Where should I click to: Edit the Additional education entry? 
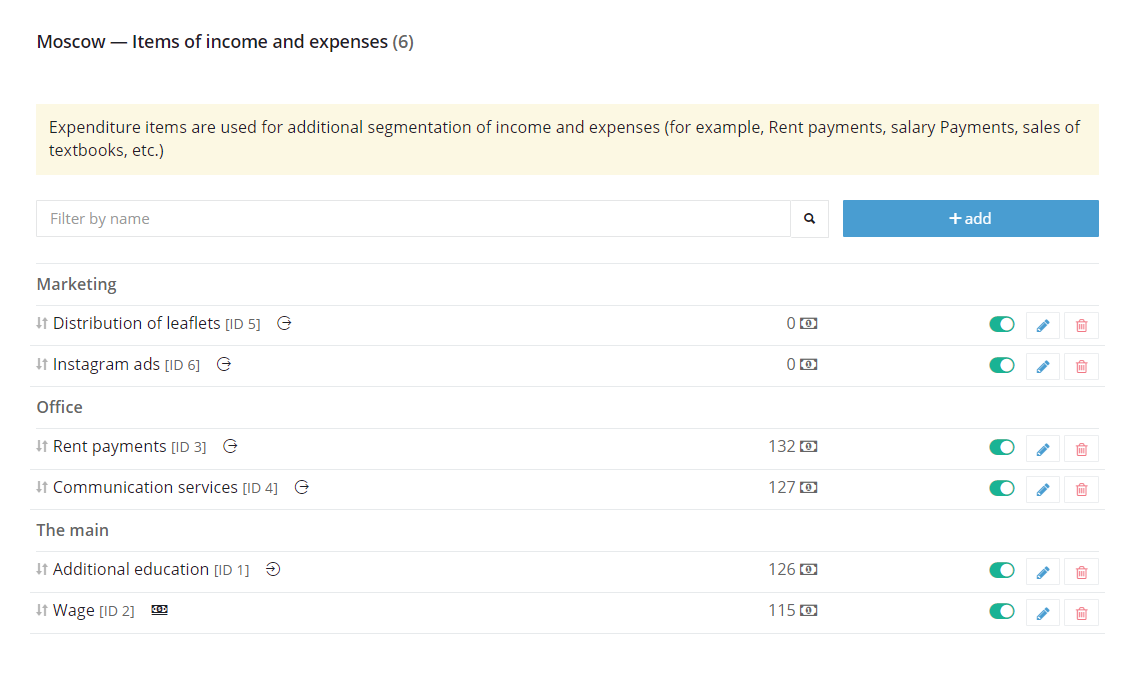tap(1043, 572)
